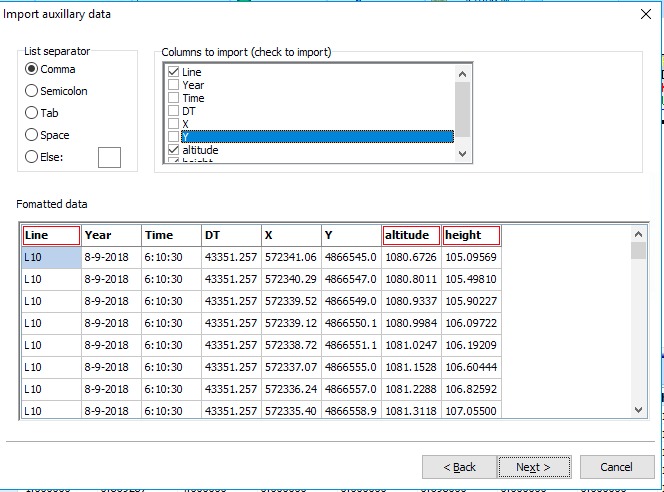Check the X column checkbox
Image resolution: width=664 pixels, height=492 pixels.
pos(174,124)
